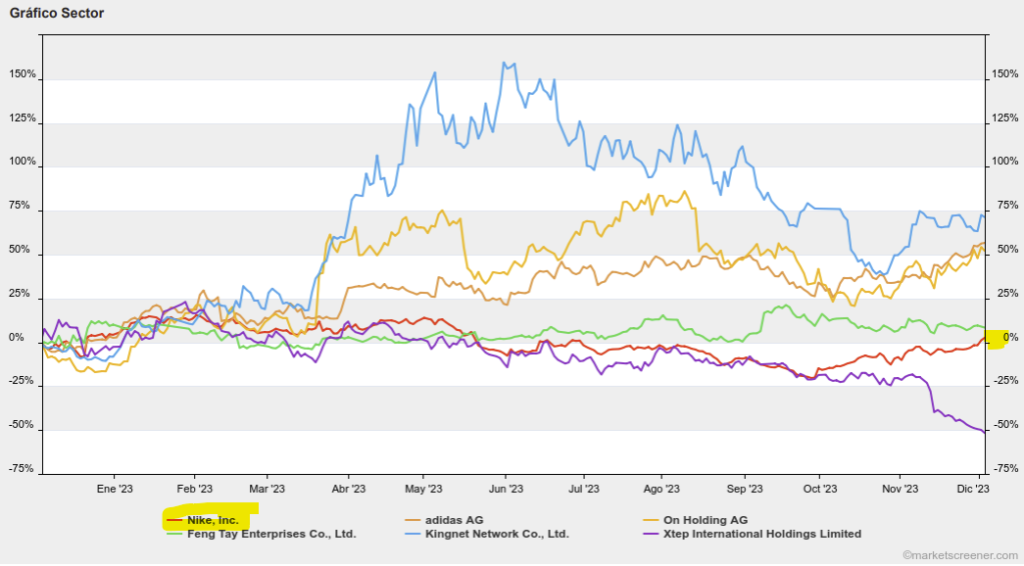Hide the Feng Tay Enterprises Co., Ltd. series
The image size is (1024, 566).
271,534
